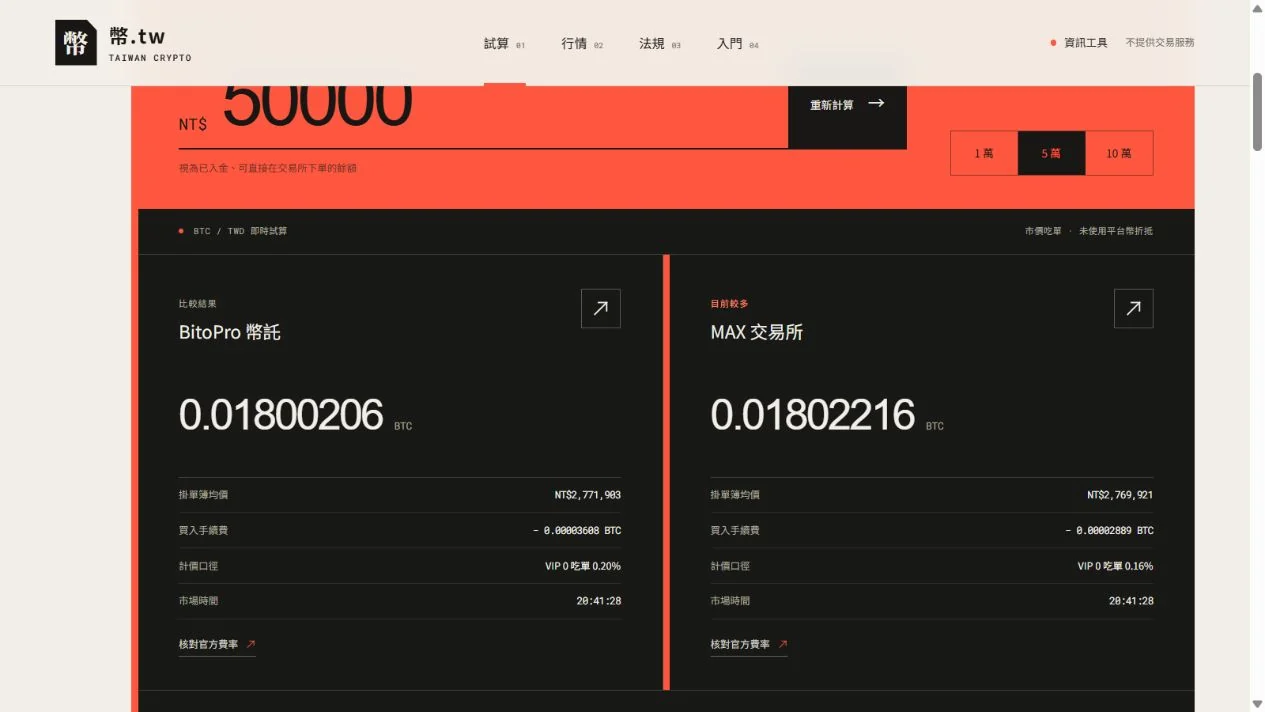This screenshot has width=1265, height=712.
Task: Click the 目前較多 badge above MAX
Action: point(729,304)
